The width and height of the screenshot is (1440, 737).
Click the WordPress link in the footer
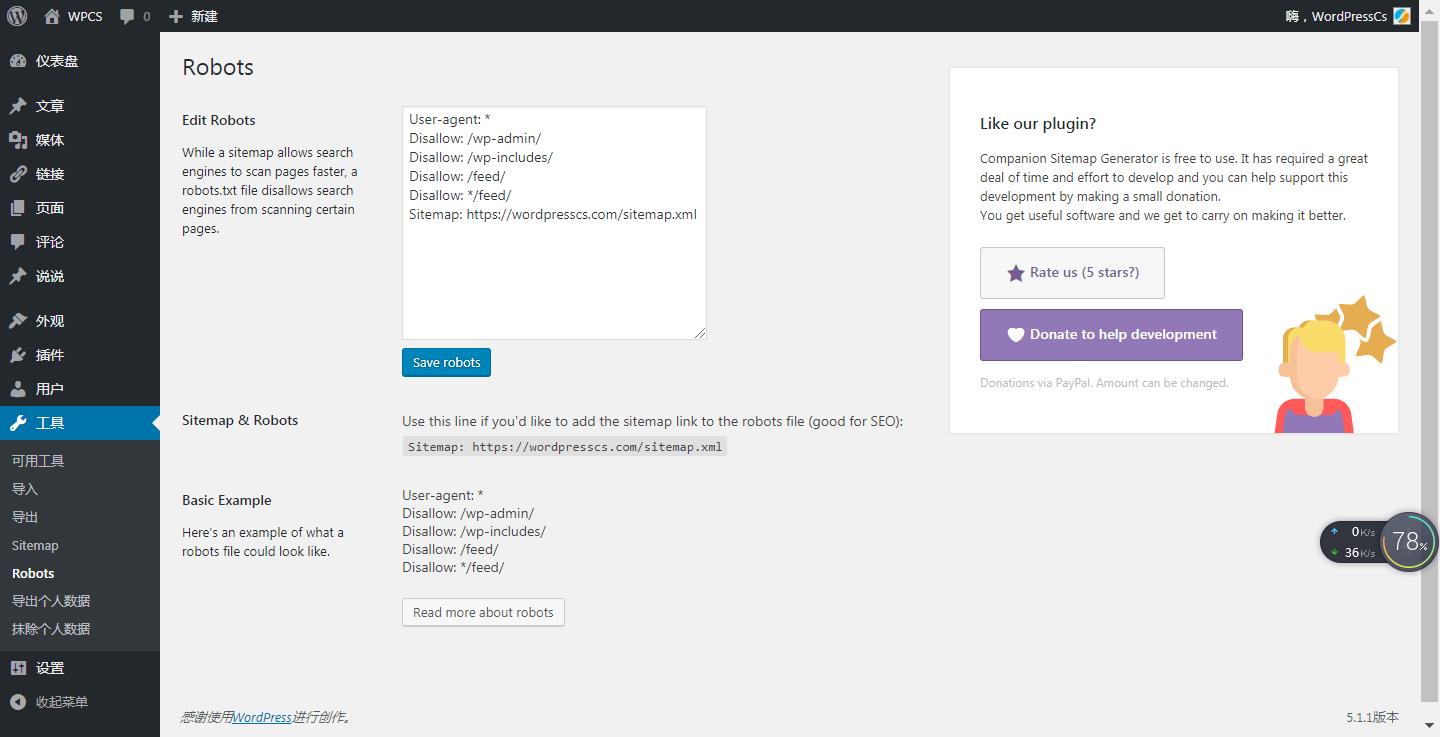tap(262, 717)
